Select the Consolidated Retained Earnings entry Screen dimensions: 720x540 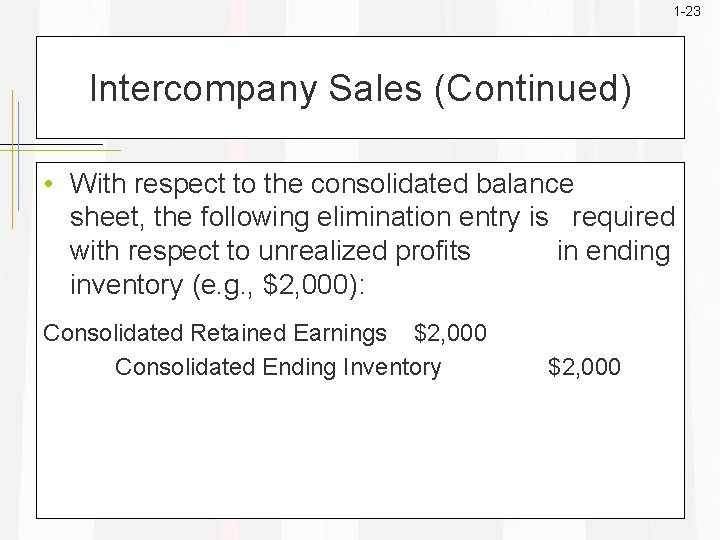[x=215, y=333]
